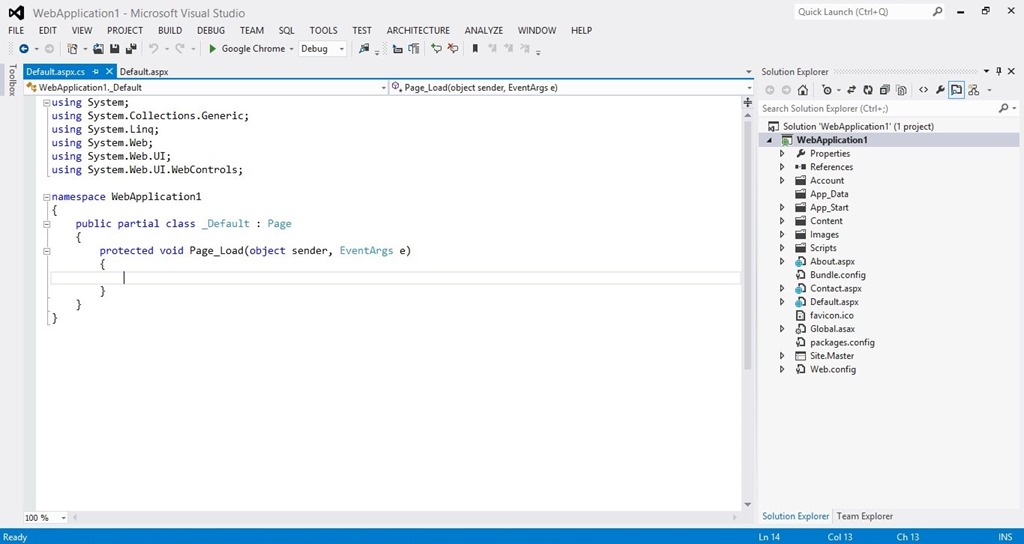This screenshot has height=544, width=1024.
Task: Close the Default.aspx.cs tab
Action: tap(109, 72)
